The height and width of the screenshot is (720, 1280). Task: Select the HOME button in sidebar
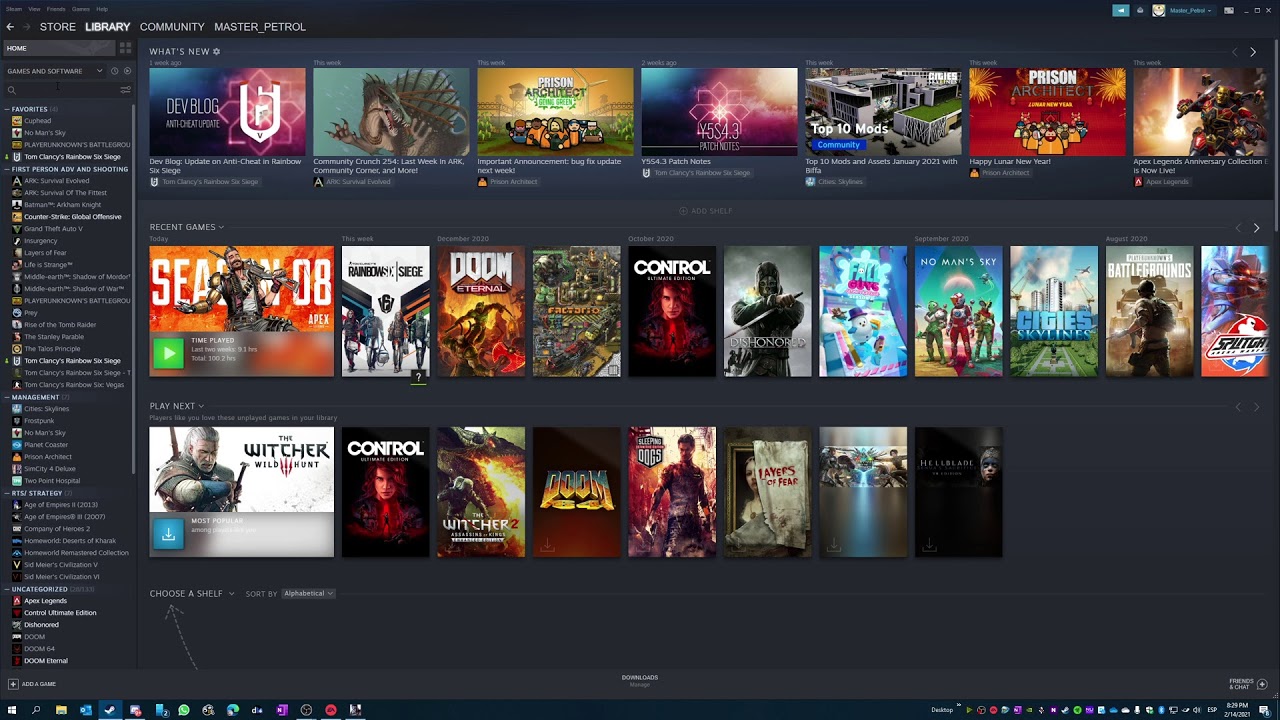coord(58,48)
